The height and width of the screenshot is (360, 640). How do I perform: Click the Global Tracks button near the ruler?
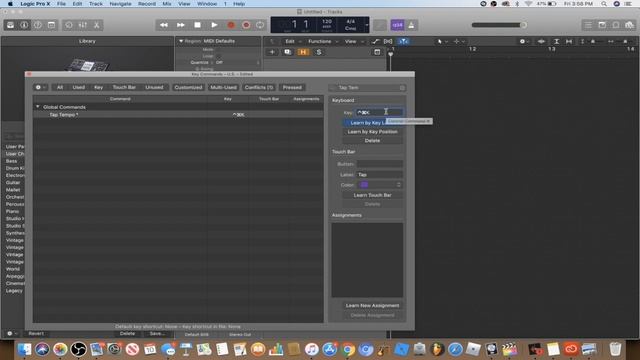pos(377,52)
